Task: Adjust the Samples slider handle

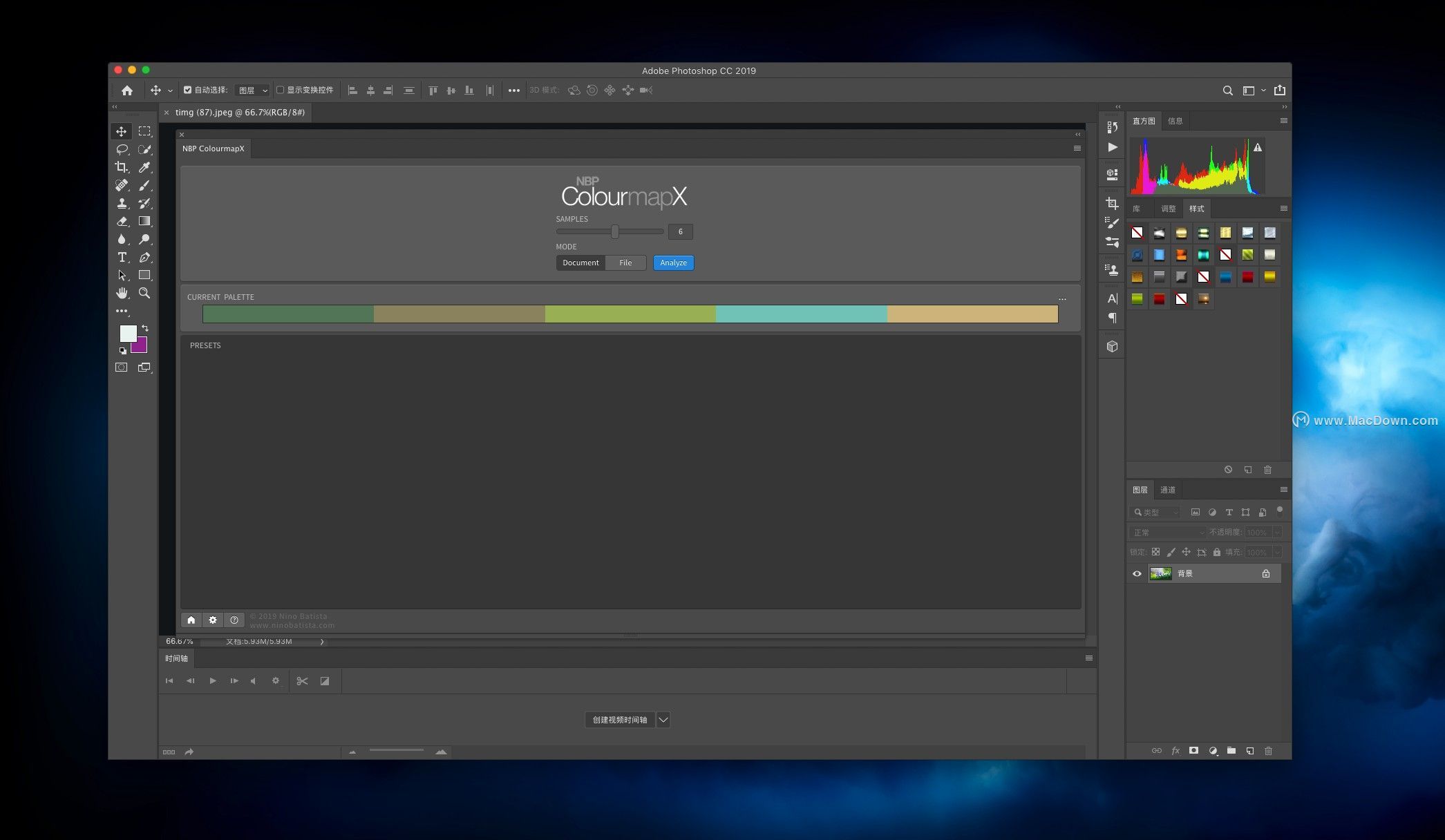Action: pyautogui.click(x=614, y=231)
